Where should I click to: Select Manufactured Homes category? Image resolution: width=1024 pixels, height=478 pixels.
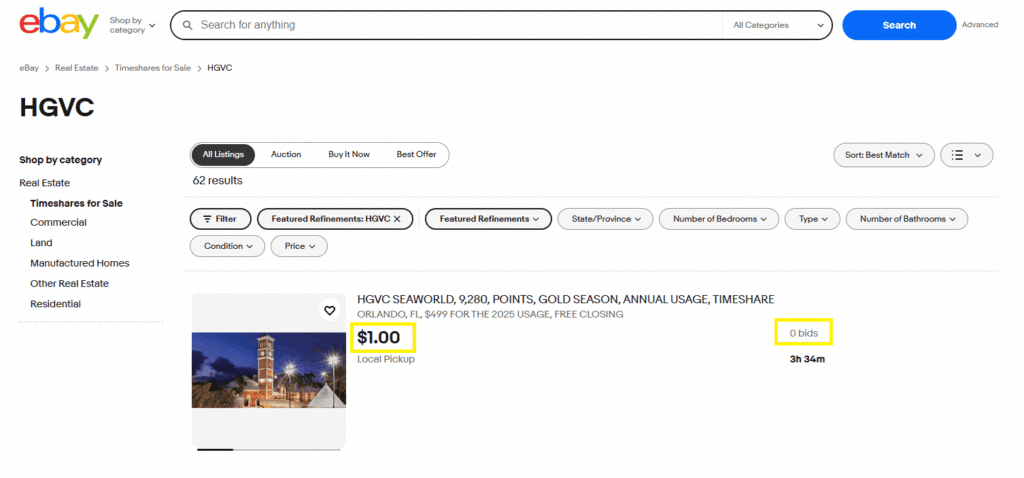[x=80, y=263]
